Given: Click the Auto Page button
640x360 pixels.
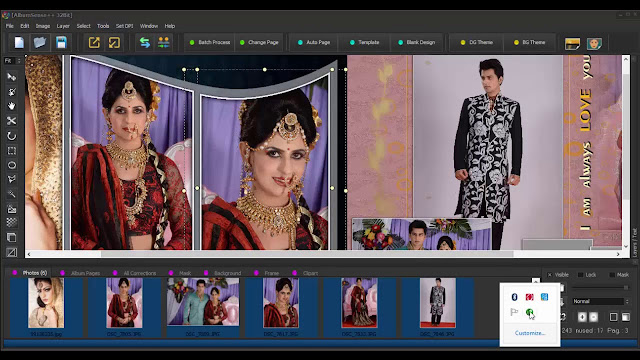Looking at the screenshot, I should tap(314, 42).
